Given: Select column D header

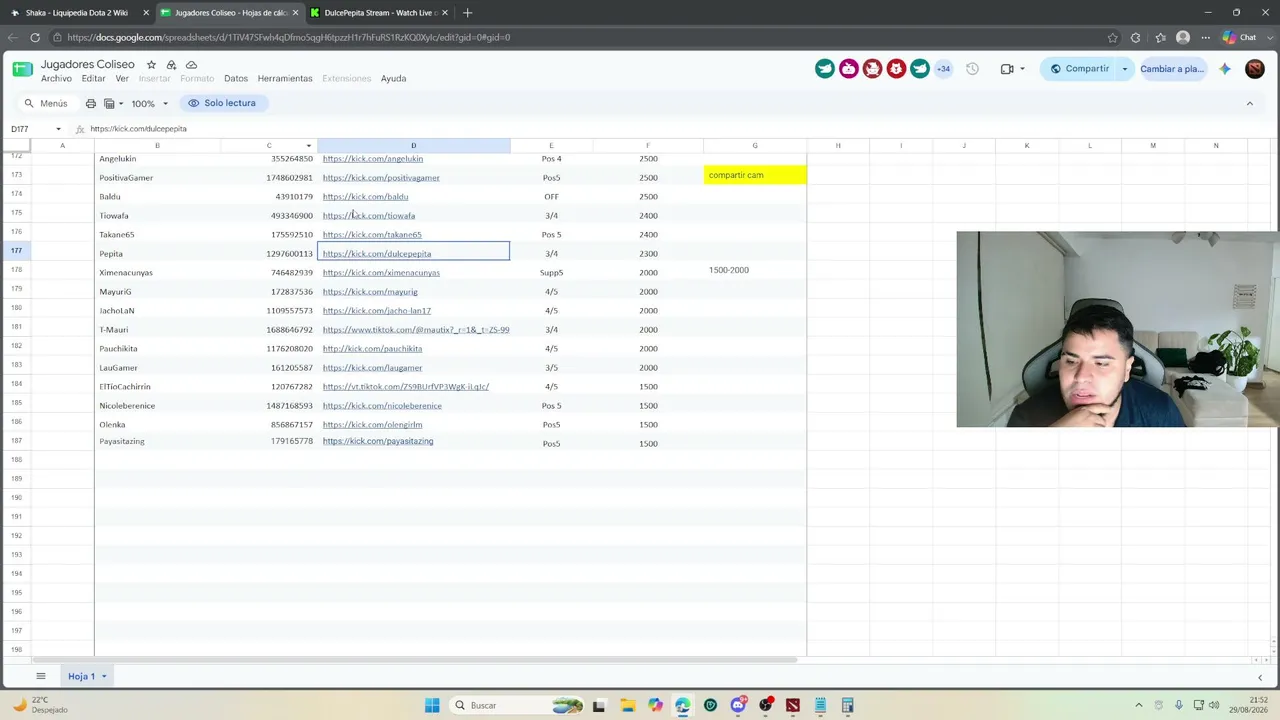Looking at the screenshot, I should click(x=413, y=146).
